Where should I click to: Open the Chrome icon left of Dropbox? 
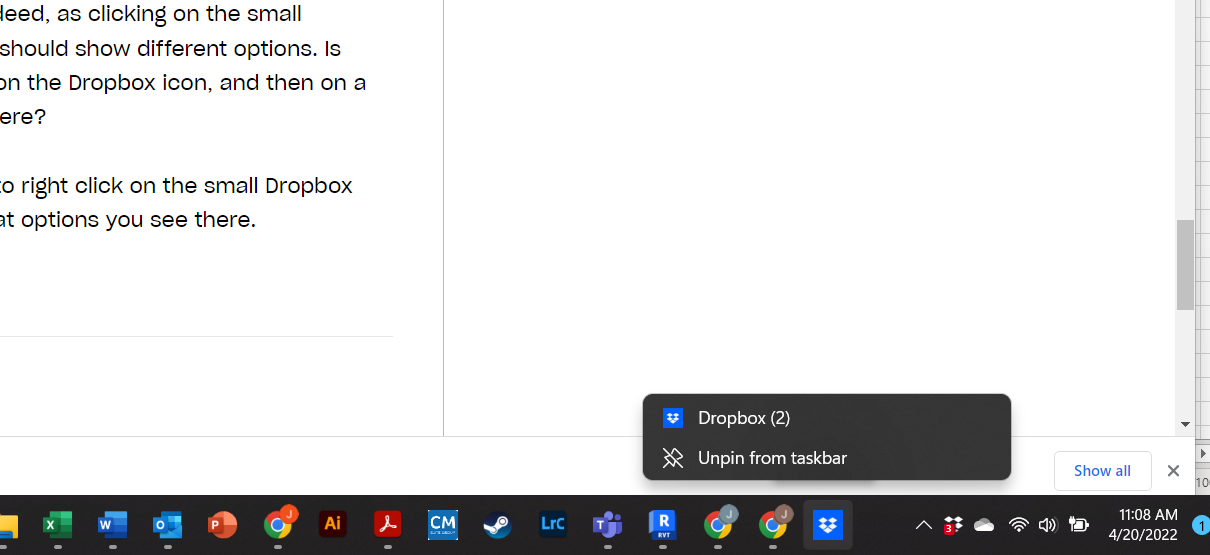(x=773, y=523)
